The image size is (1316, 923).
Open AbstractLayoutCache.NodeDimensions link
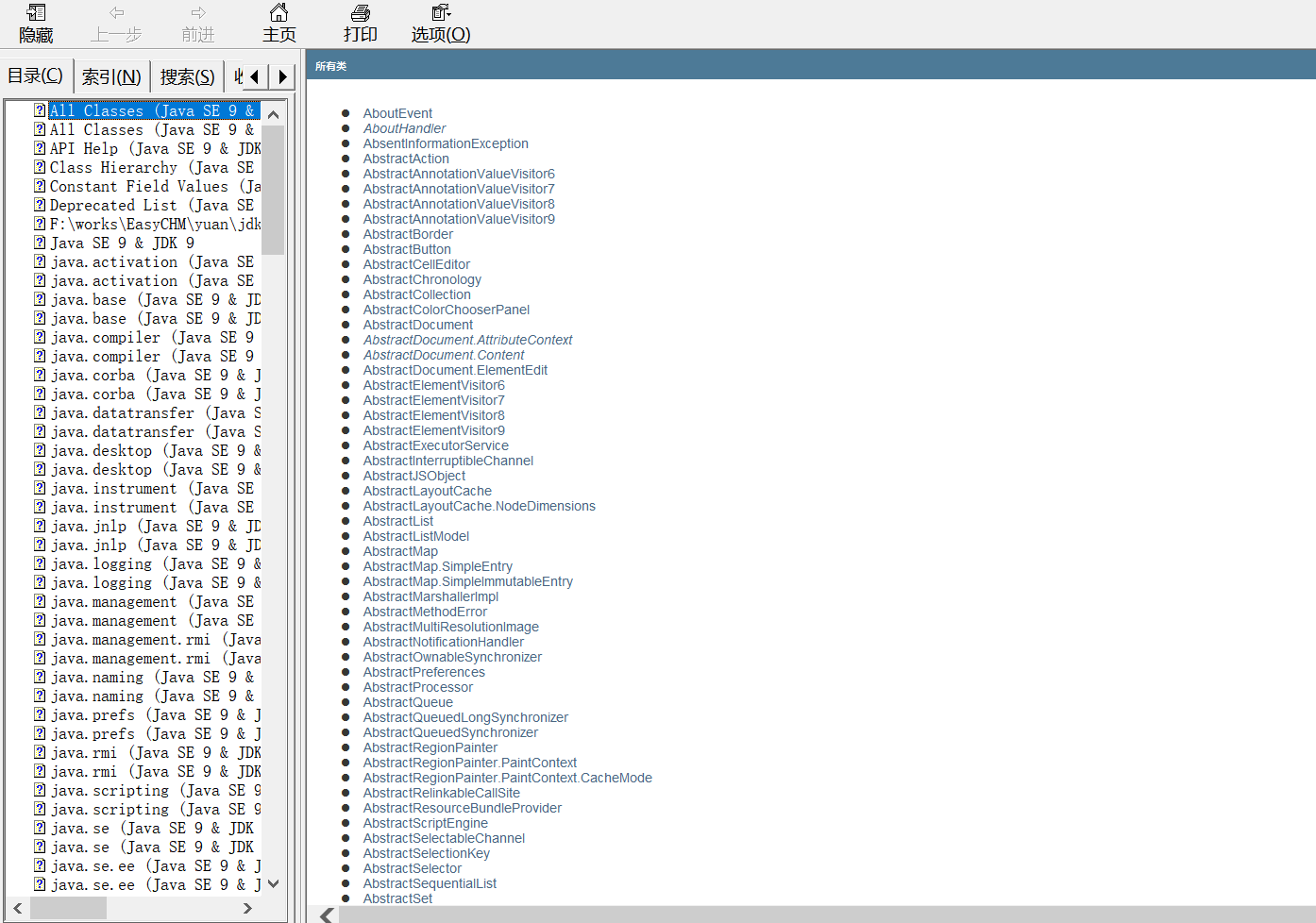click(479, 506)
